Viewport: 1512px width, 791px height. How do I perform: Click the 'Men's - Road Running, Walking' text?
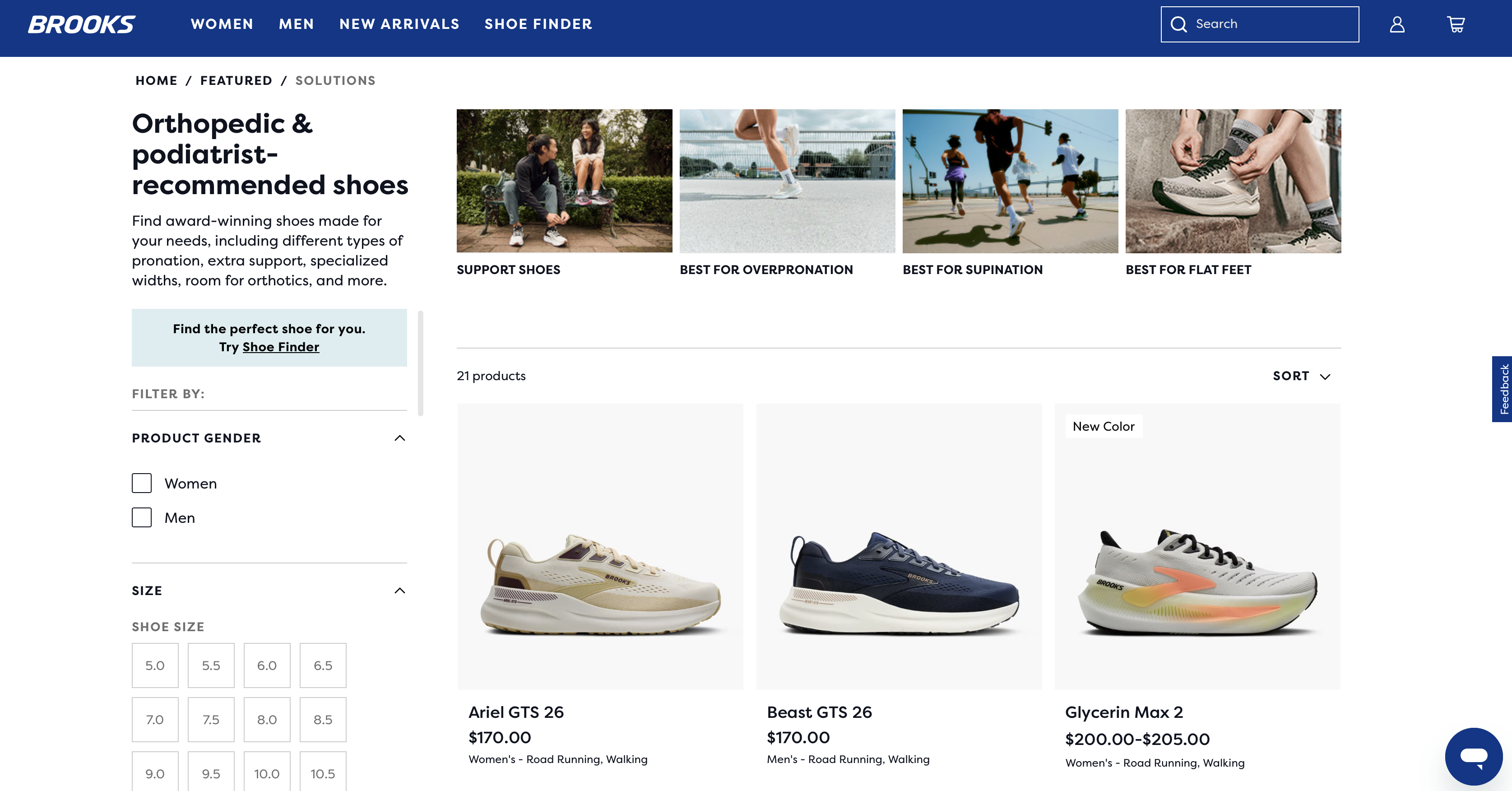(x=848, y=759)
